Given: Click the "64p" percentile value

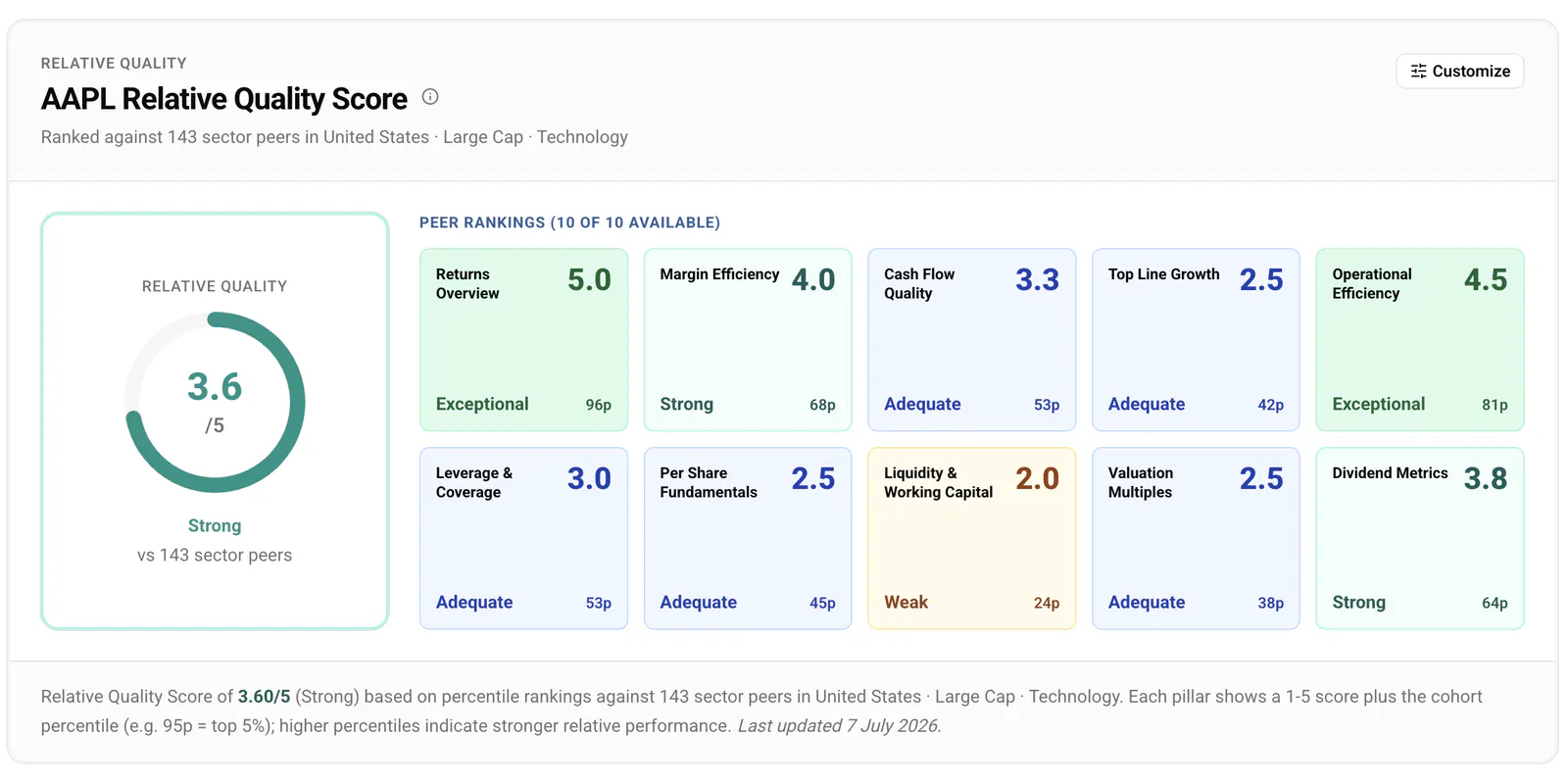Looking at the screenshot, I should click(1494, 603).
